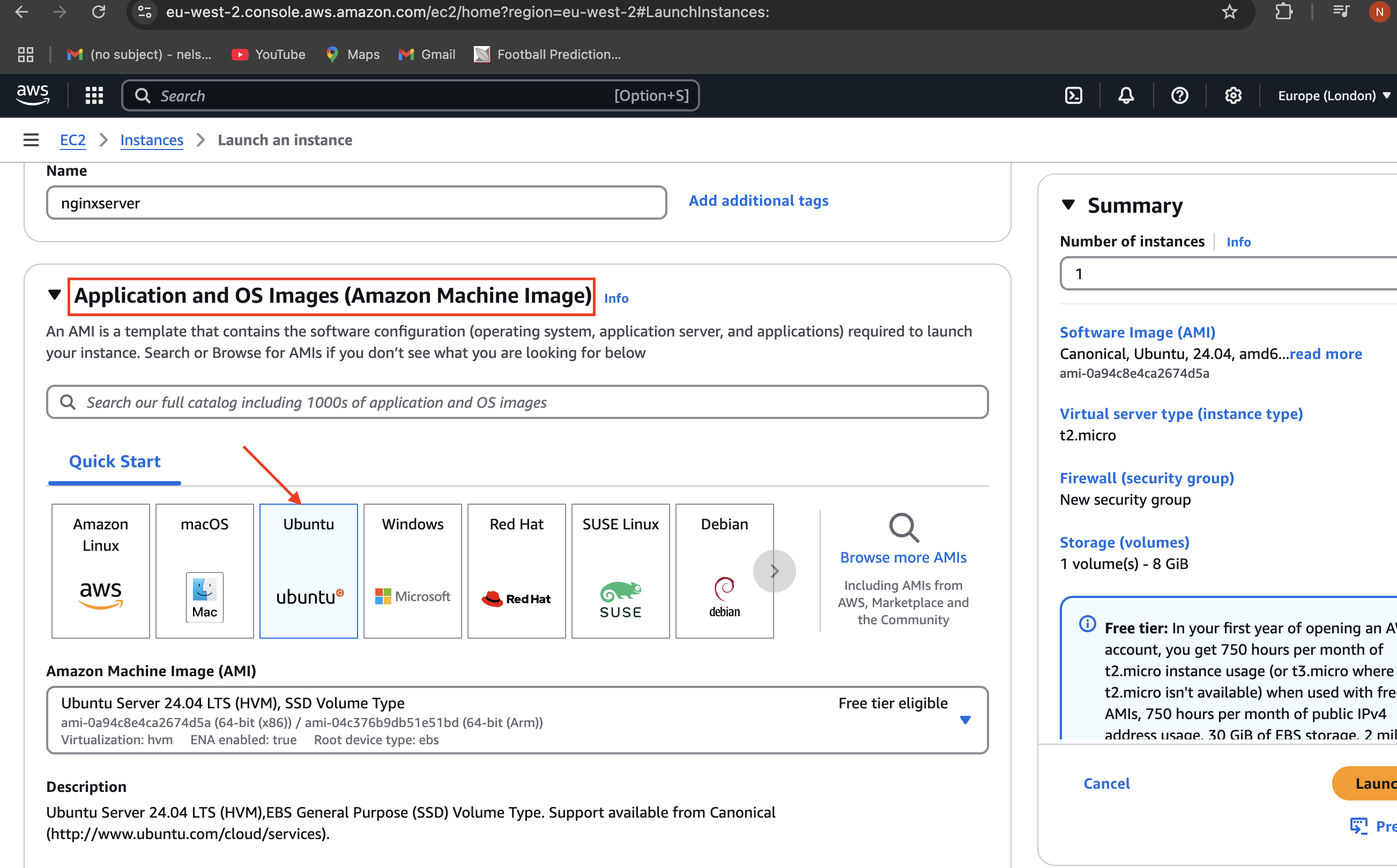Click the AMI catalog search field

click(517, 402)
